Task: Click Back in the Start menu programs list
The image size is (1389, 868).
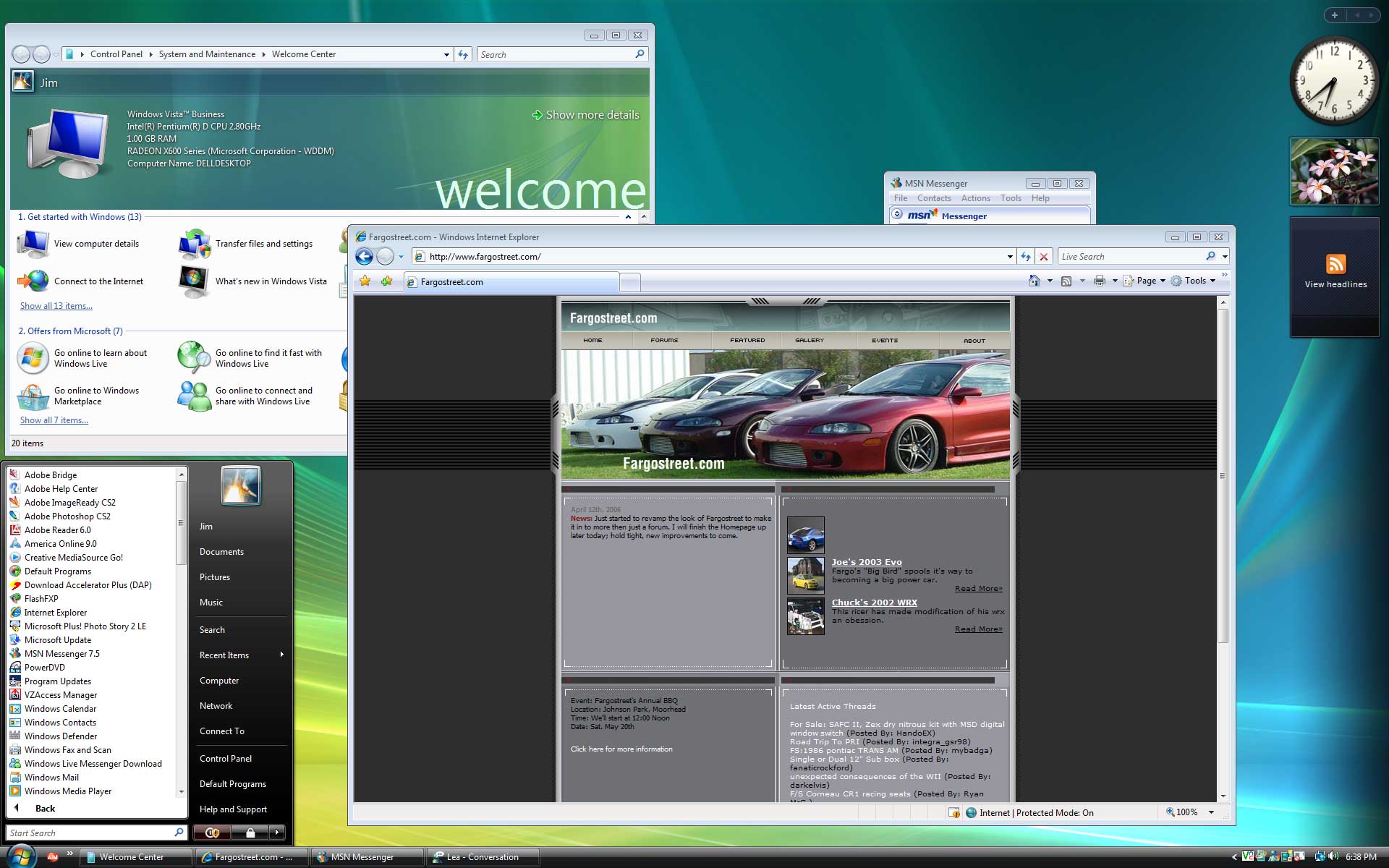Action: [x=45, y=809]
